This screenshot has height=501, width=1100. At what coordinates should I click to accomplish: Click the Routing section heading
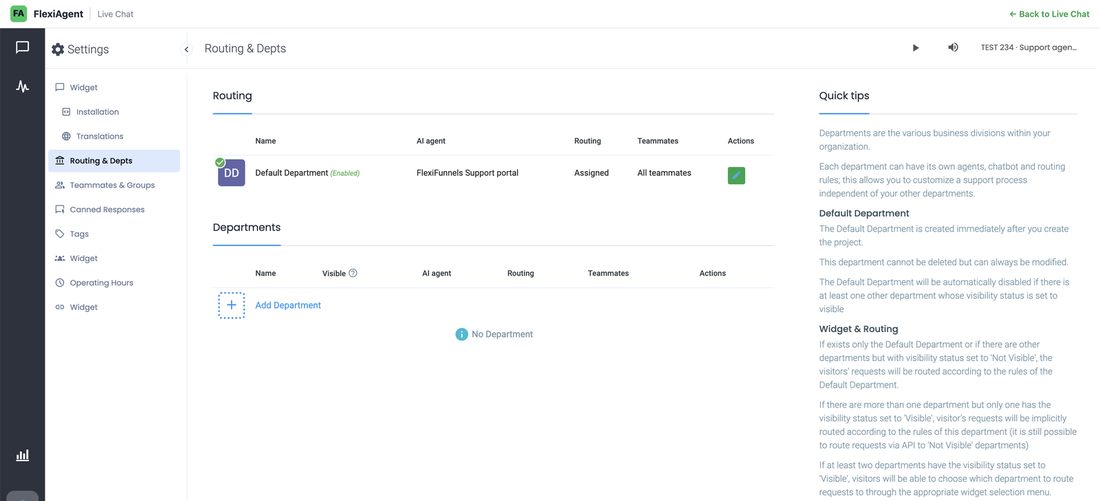232,95
